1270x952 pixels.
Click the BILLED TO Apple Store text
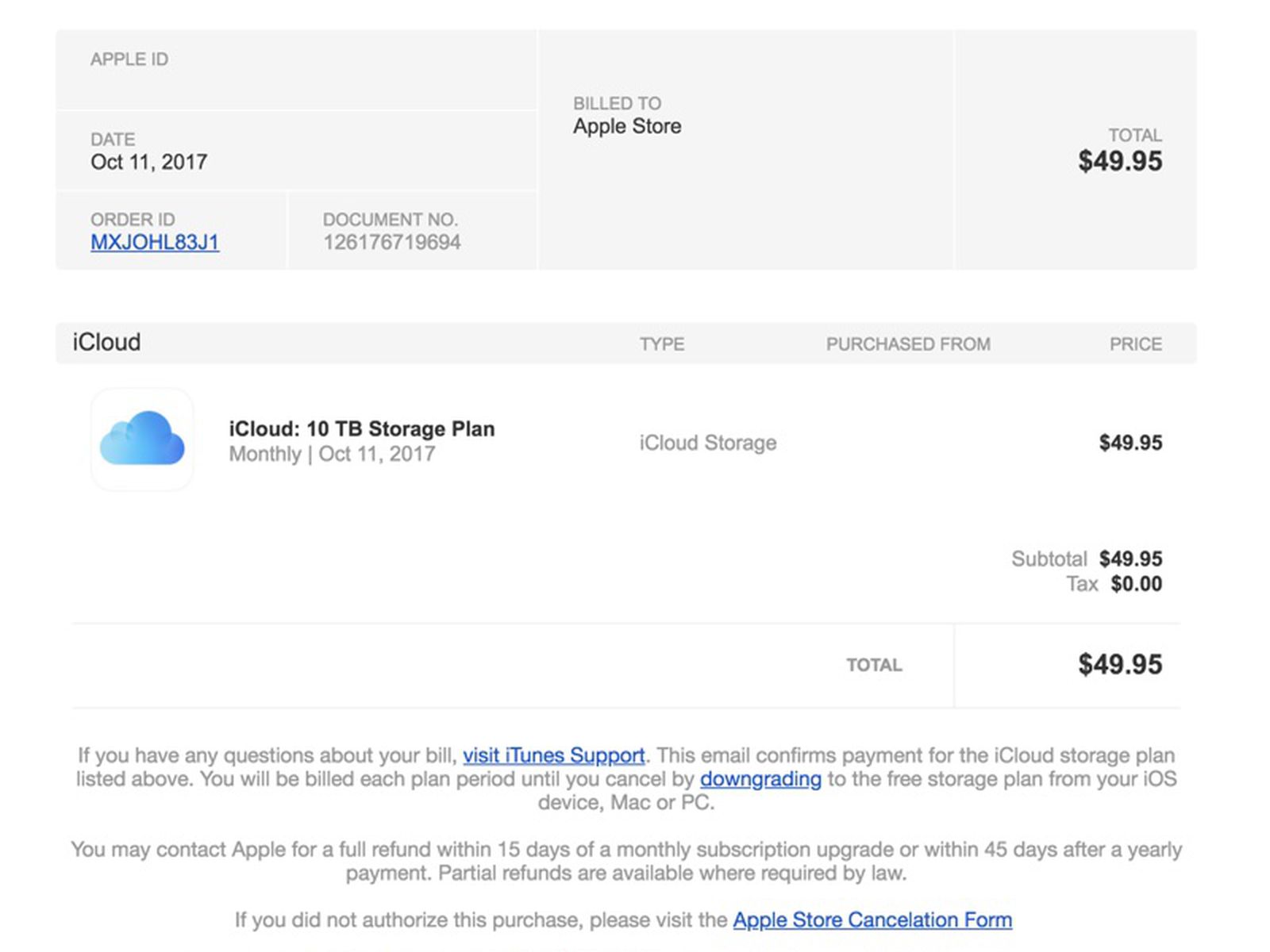(x=625, y=125)
